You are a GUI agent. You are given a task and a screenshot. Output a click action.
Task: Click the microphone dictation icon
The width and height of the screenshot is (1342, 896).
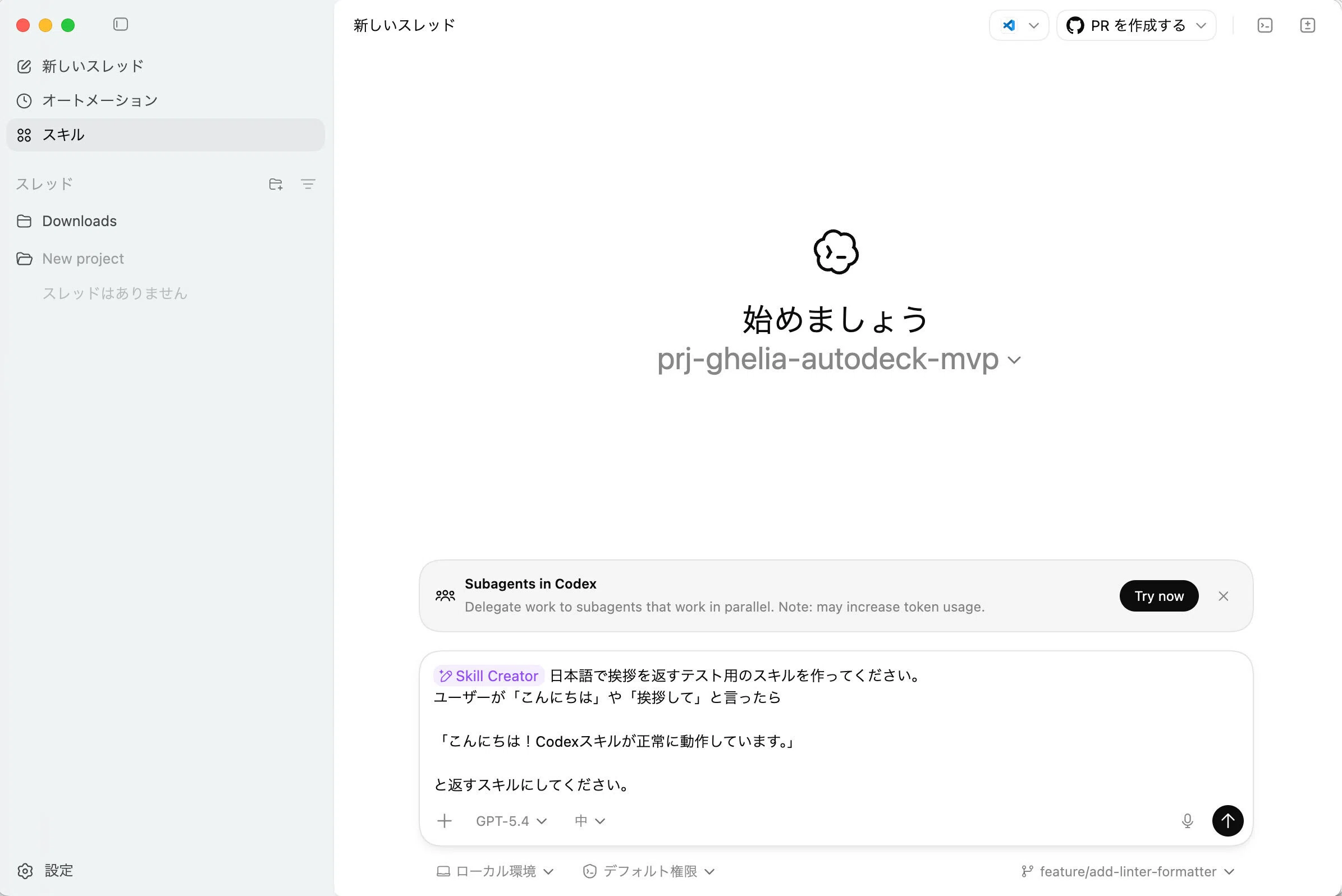tap(1187, 821)
